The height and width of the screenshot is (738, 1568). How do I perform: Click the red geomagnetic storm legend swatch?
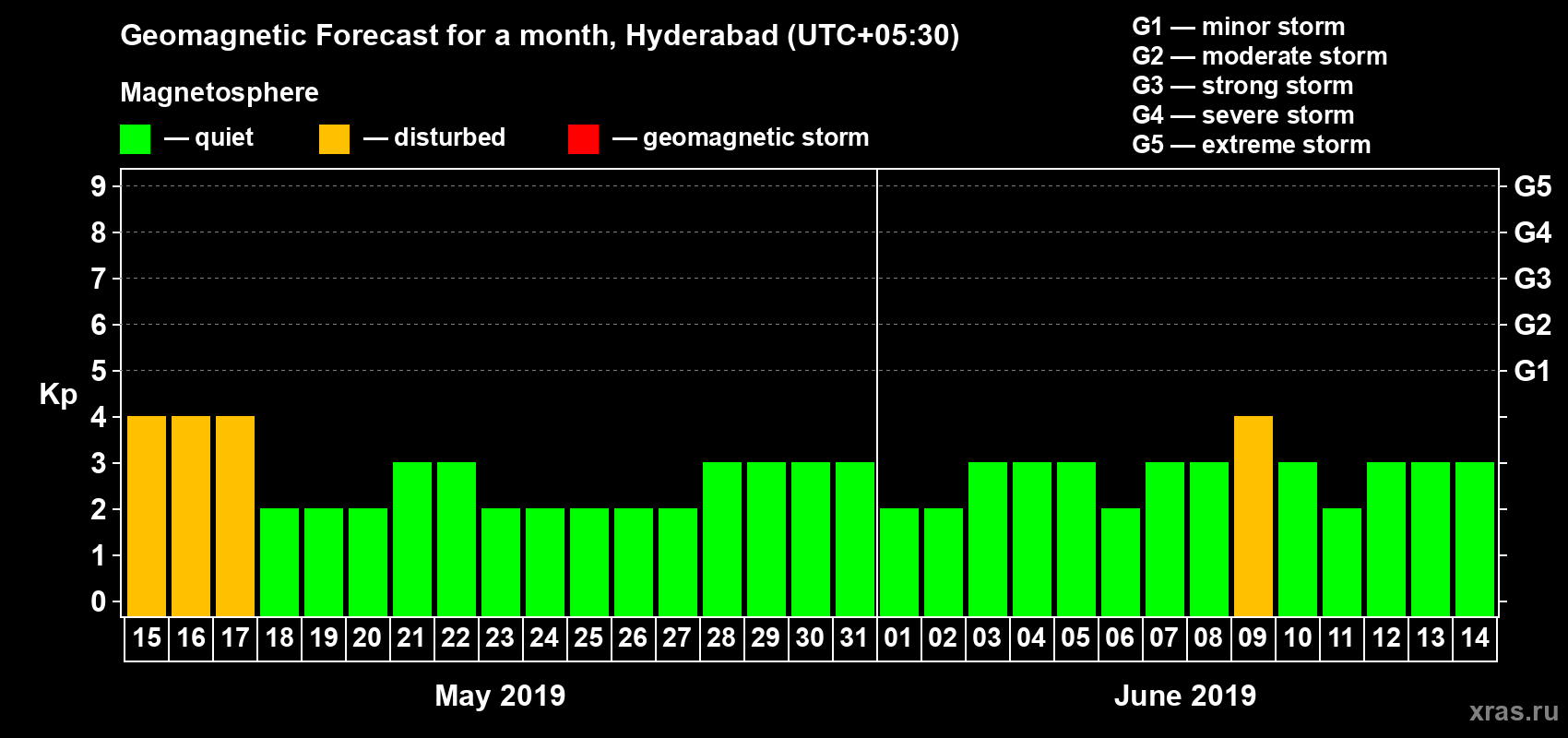point(583,139)
